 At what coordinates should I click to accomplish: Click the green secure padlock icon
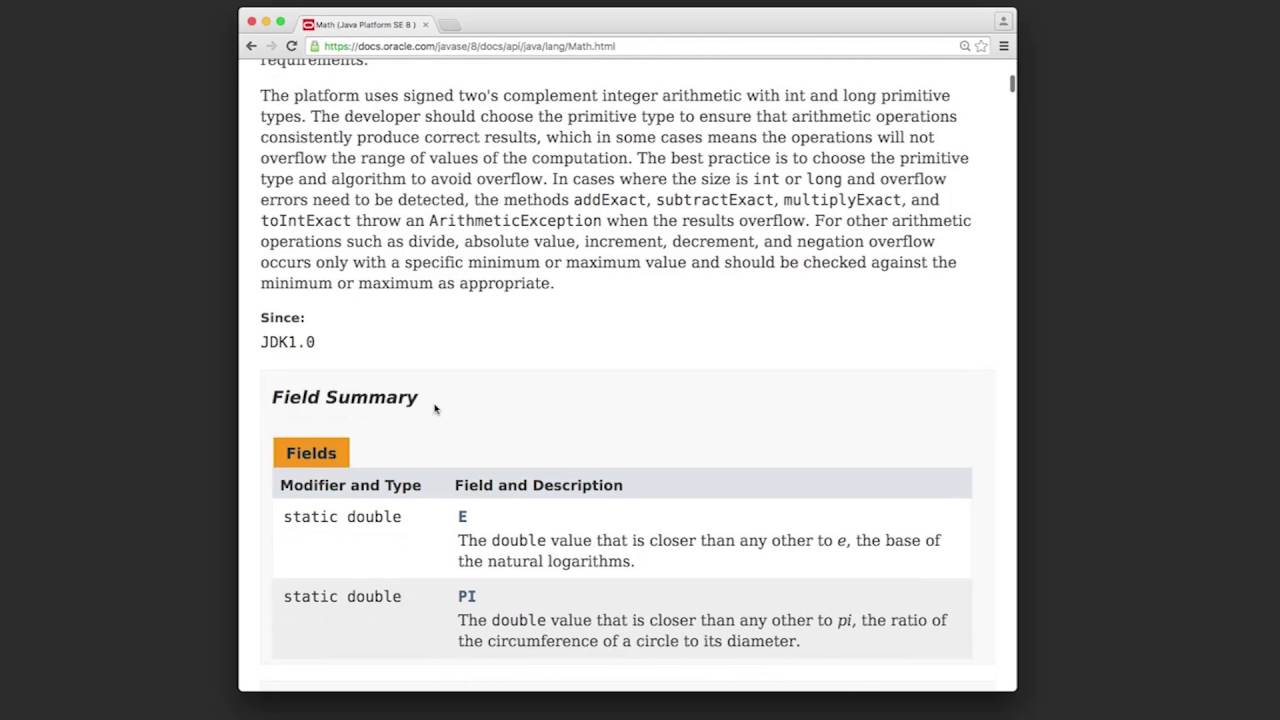coord(315,46)
